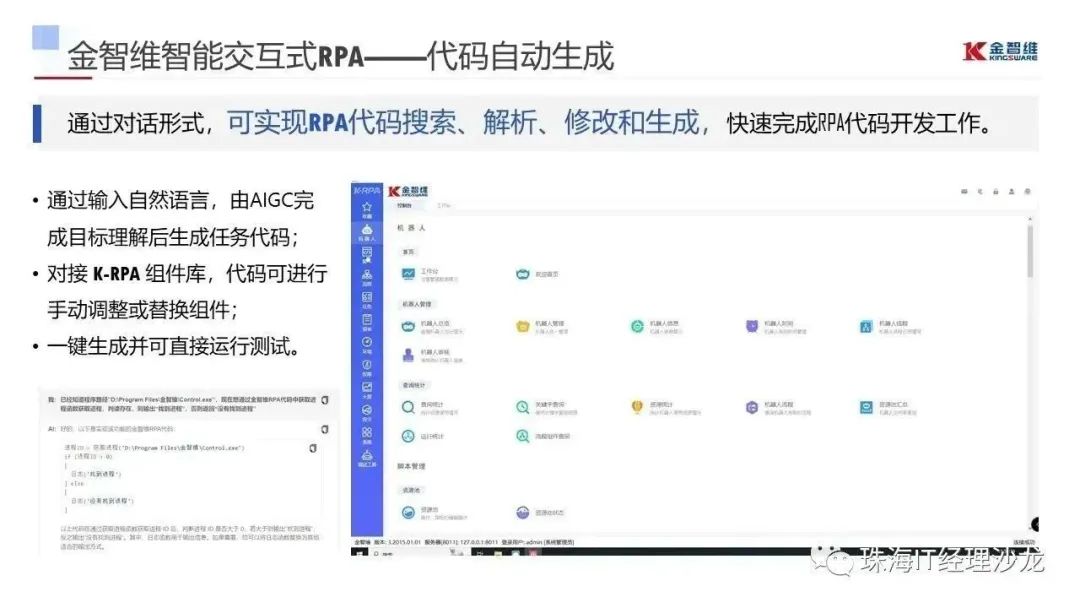The image size is (1080, 608).
Task: Click the 机器人 section heading
Action: 411,227
